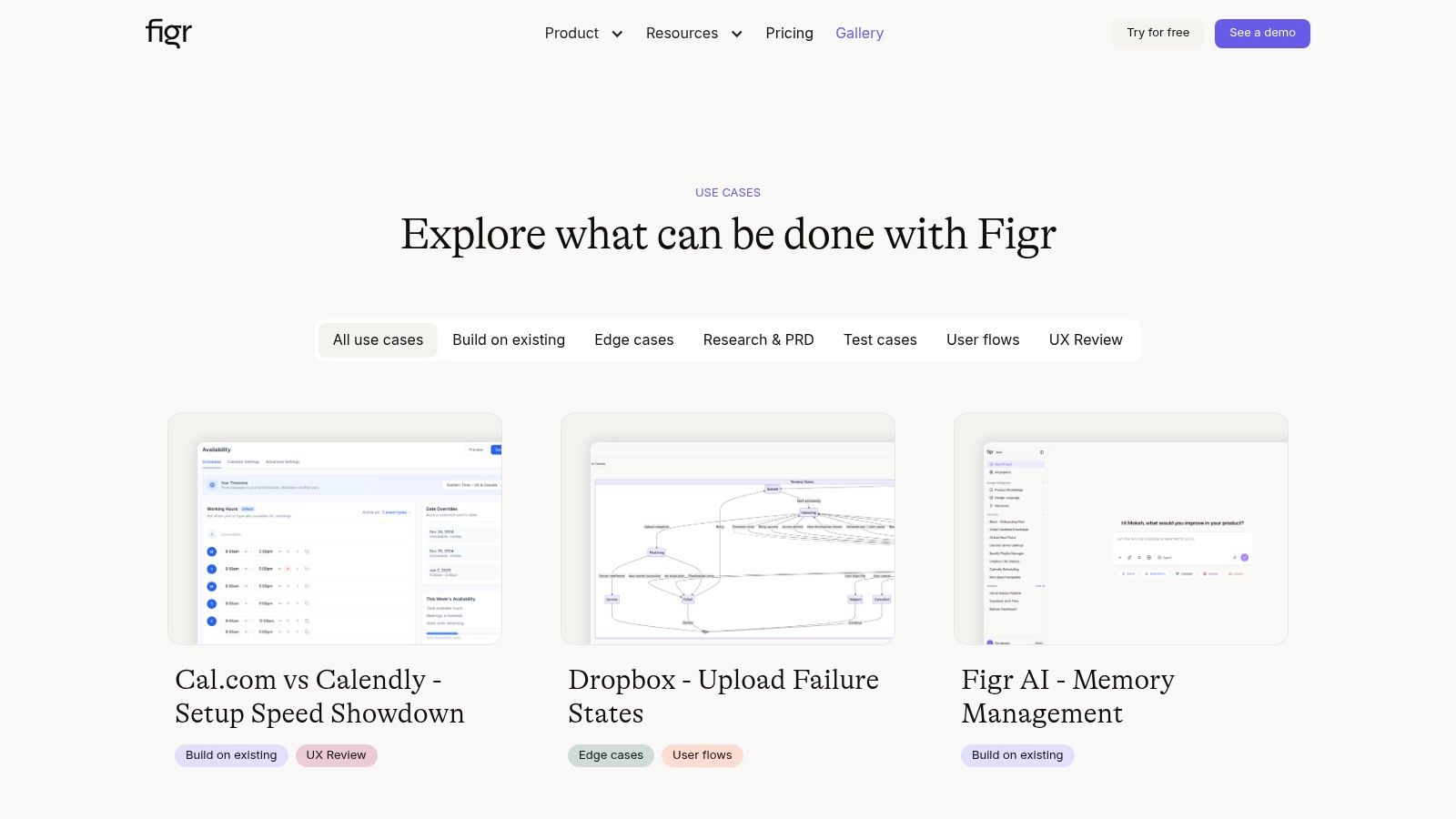
Task: Switch to the Edge cases tab
Action: [x=634, y=340]
